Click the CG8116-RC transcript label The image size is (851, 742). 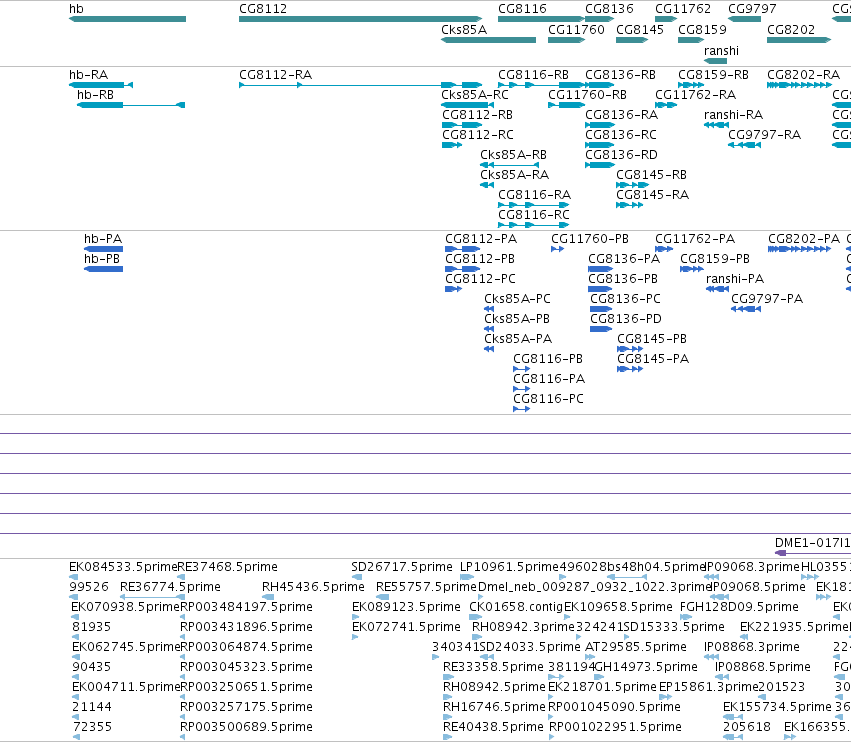click(534, 215)
